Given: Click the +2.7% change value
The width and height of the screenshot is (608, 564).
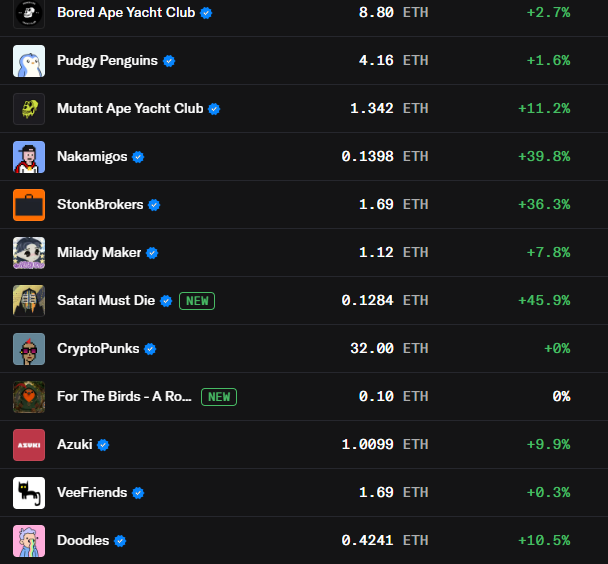Looking at the screenshot, I should 548,13.
